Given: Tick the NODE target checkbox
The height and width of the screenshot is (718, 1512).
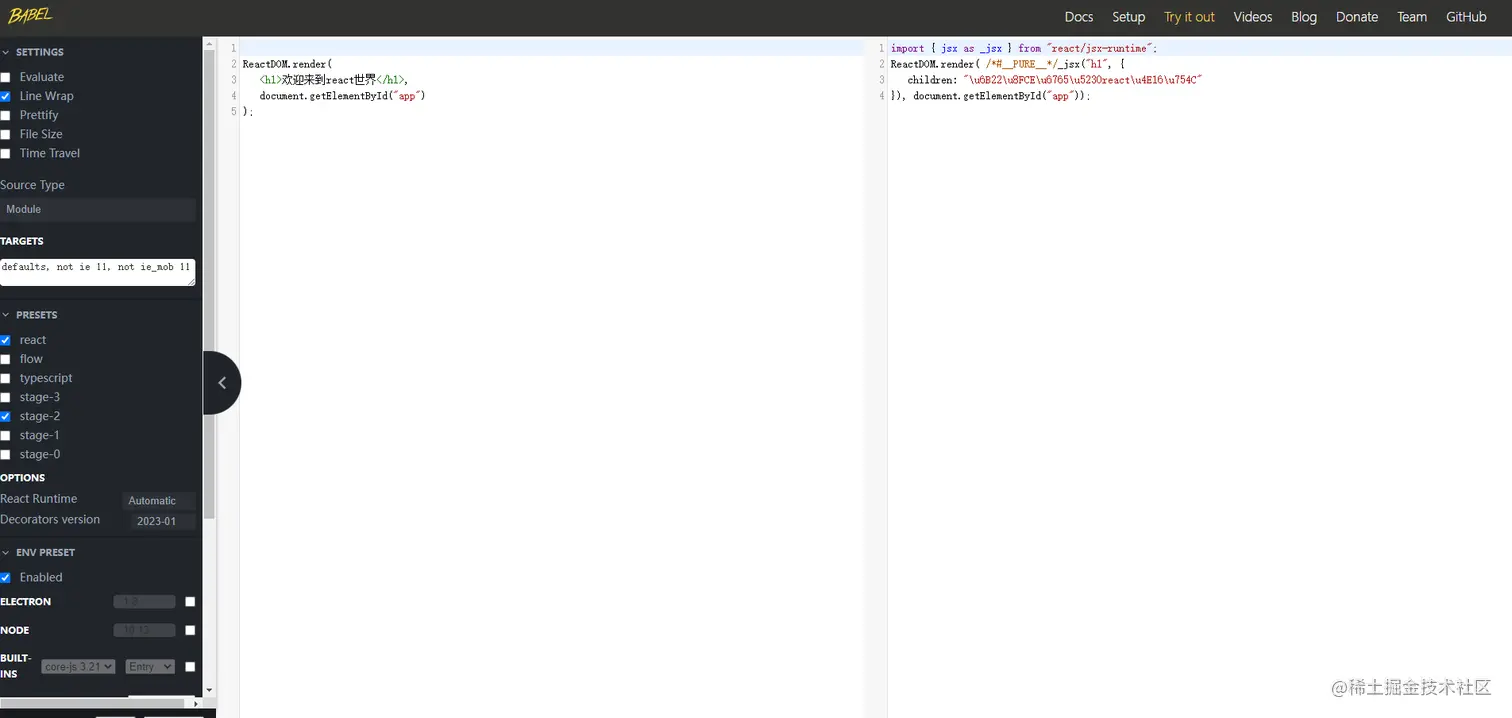Looking at the screenshot, I should 190,630.
